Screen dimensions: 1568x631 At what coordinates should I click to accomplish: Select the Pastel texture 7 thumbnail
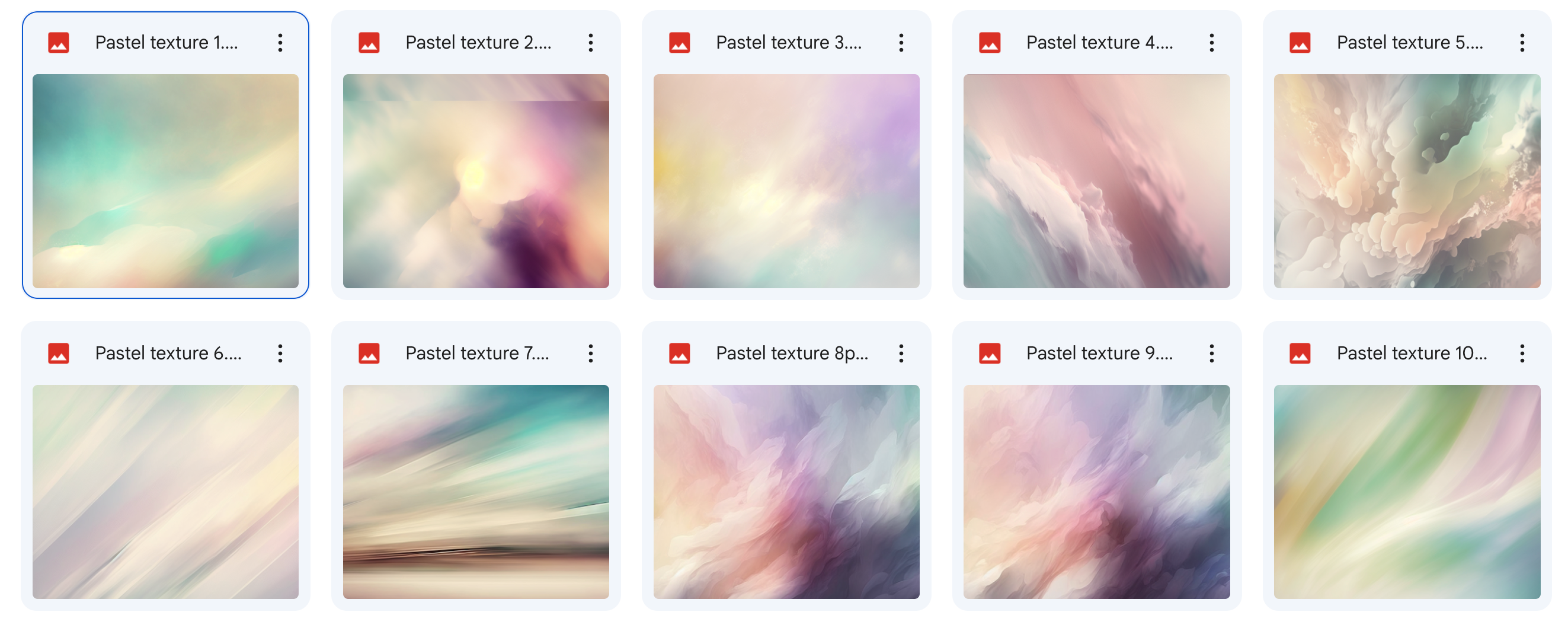tap(476, 492)
